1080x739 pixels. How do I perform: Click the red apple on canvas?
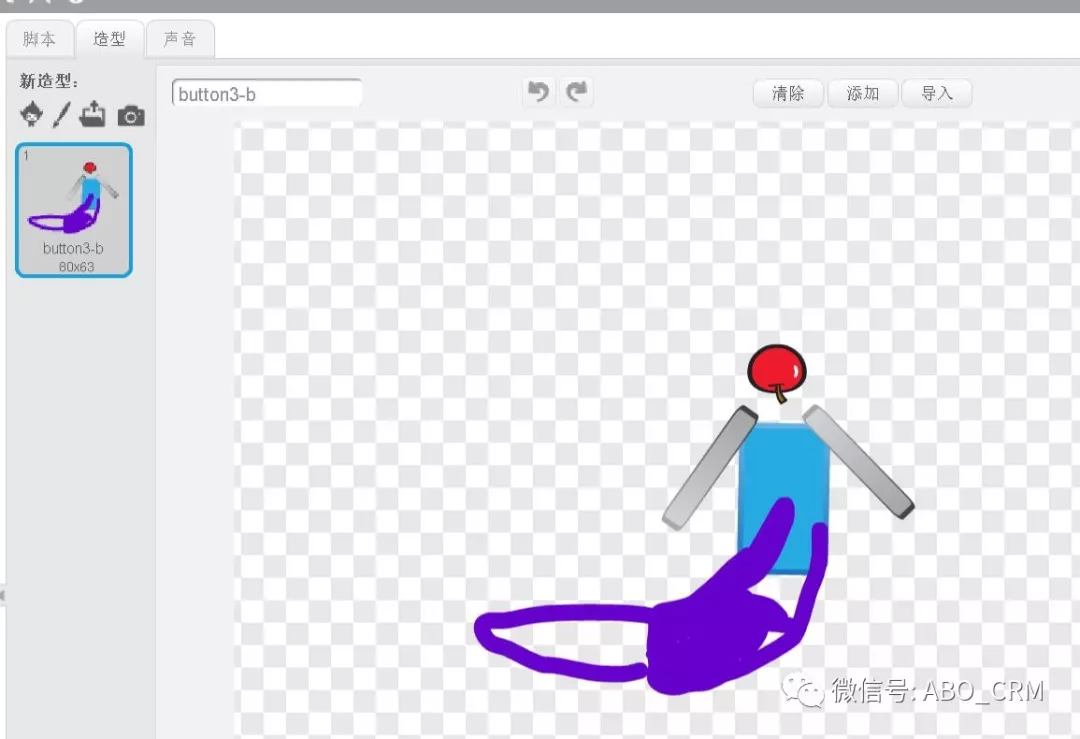(x=777, y=373)
